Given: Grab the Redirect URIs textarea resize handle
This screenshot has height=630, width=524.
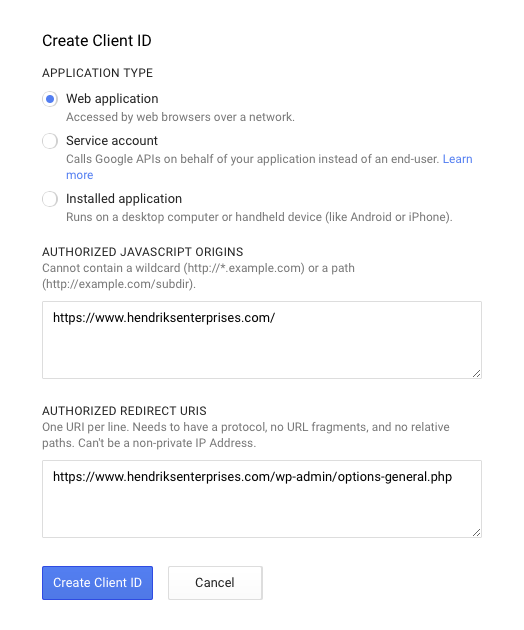Looking at the screenshot, I should [x=476, y=533].
